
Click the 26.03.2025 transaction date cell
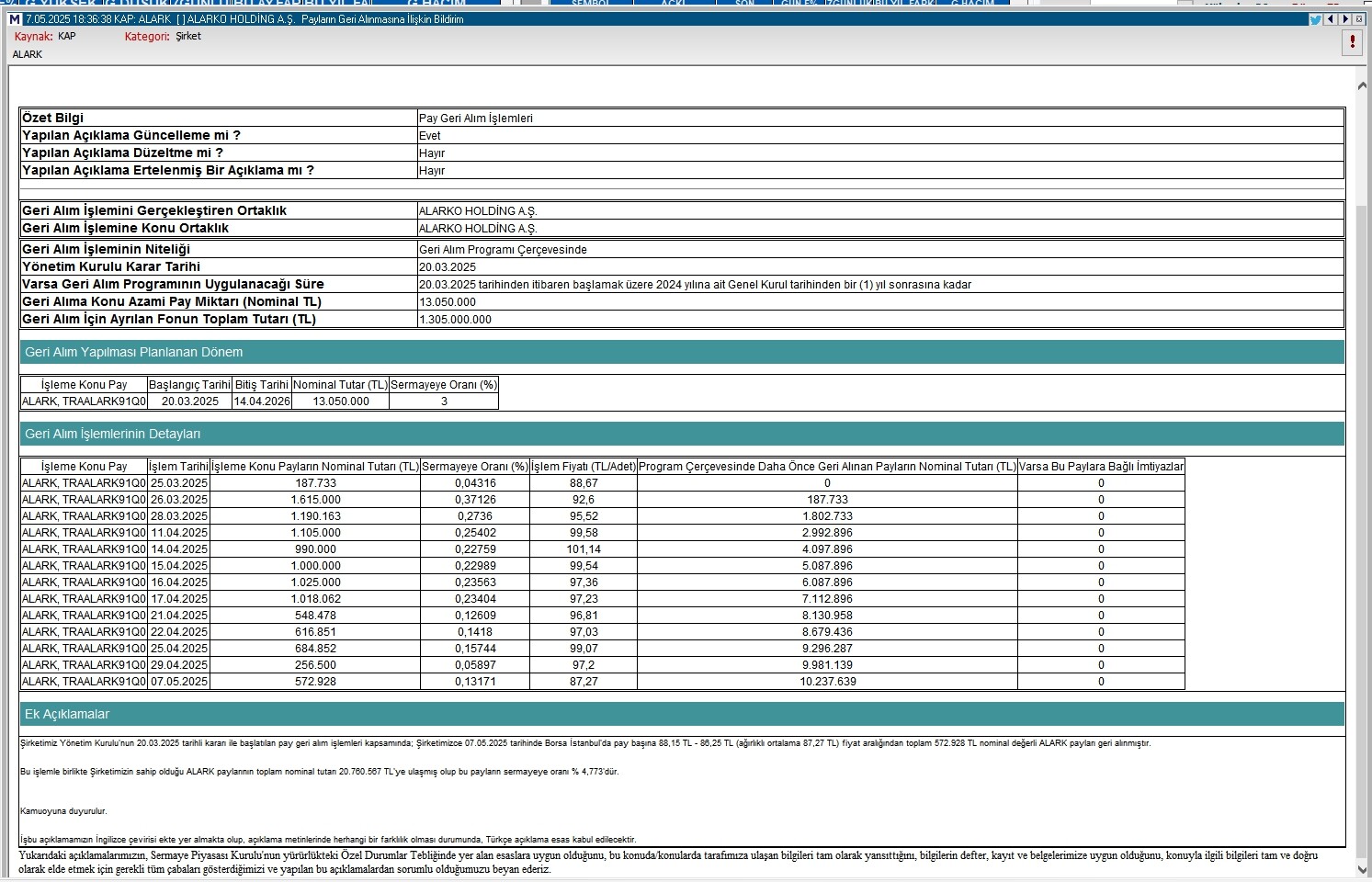[179, 500]
